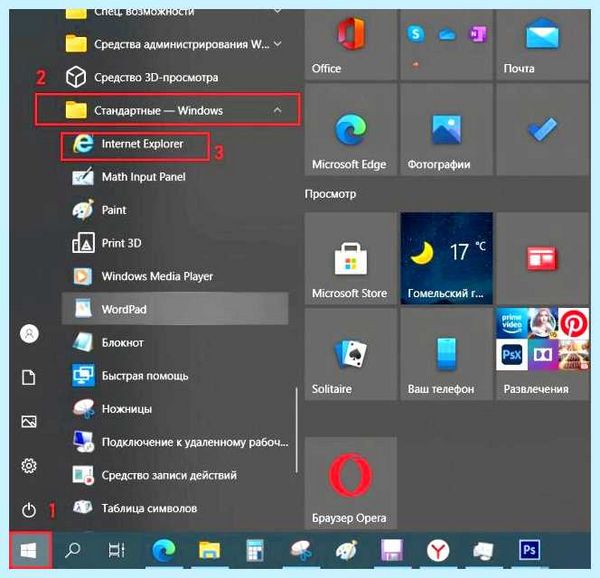Viewport: 600px width, 578px height.
Task: Open Подключение к удаленному рабоч...
Action: point(175,442)
